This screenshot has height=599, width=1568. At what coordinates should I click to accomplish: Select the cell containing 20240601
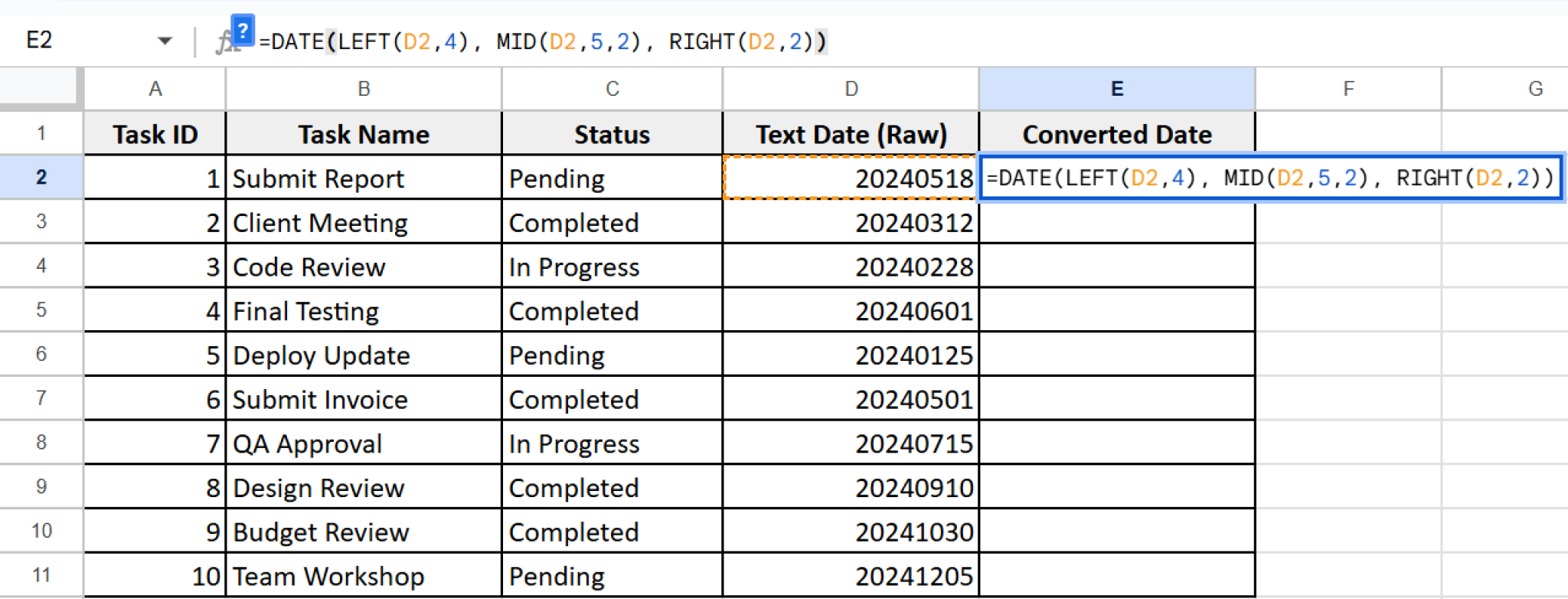pos(851,311)
